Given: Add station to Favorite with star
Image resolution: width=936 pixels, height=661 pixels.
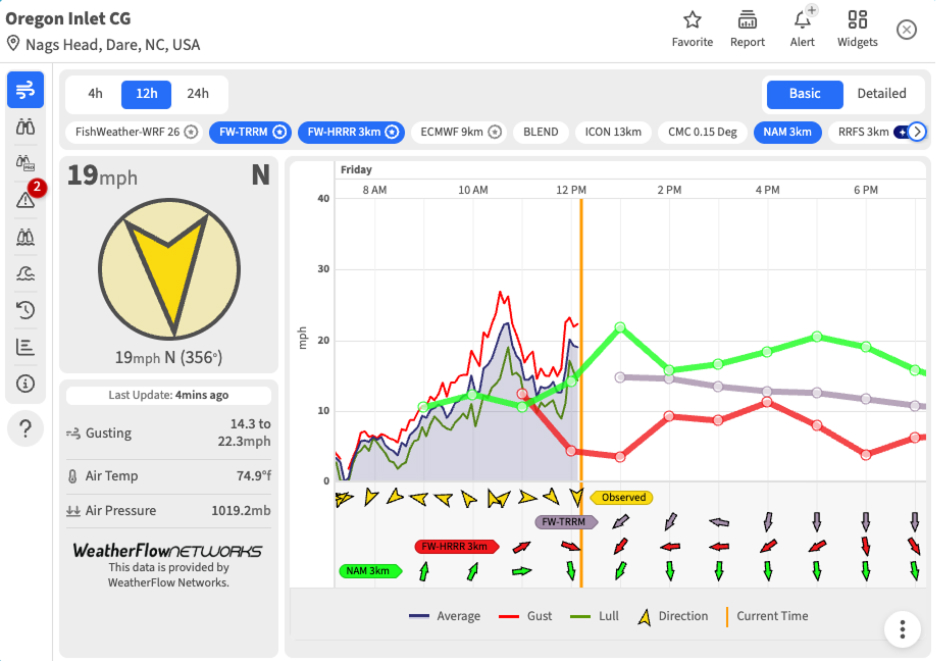Looking at the screenshot, I should (x=692, y=29).
